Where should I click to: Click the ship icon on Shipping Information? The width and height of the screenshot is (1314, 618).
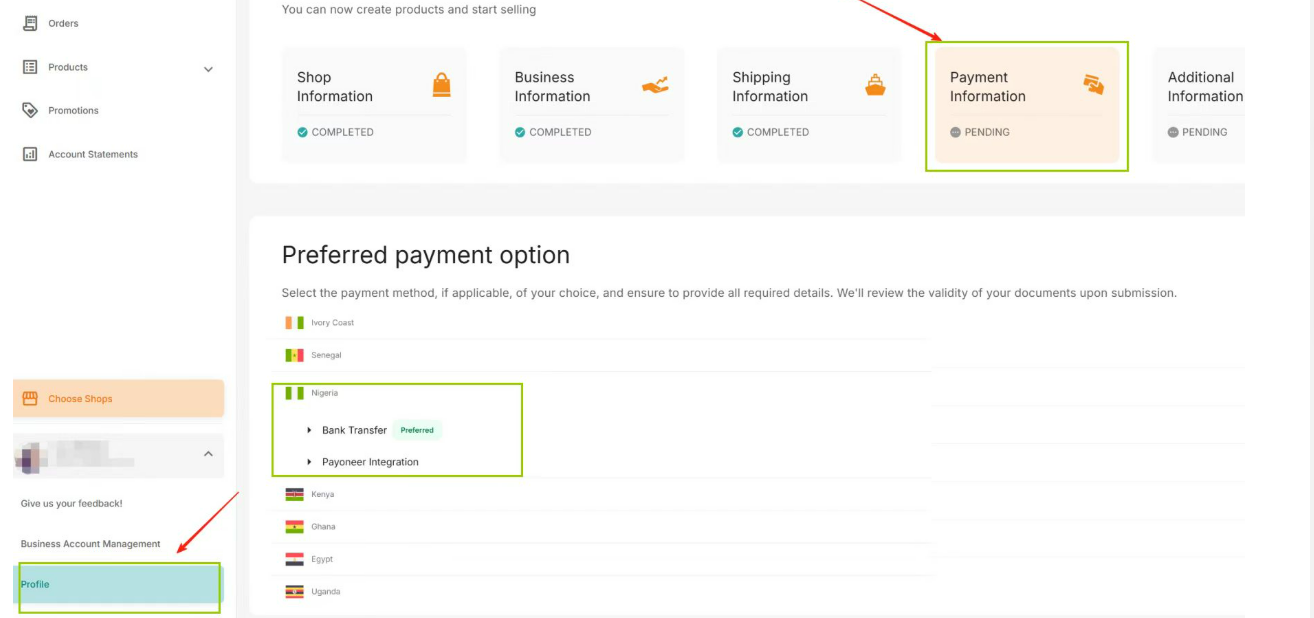click(x=875, y=86)
